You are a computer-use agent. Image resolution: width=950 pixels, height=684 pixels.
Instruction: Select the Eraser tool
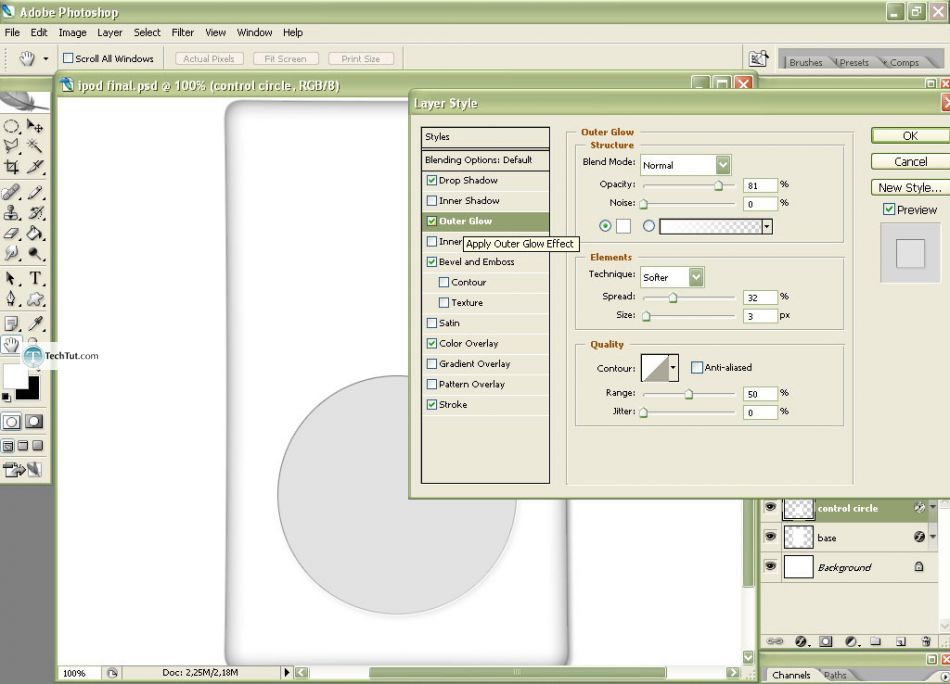[x=11, y=233]
